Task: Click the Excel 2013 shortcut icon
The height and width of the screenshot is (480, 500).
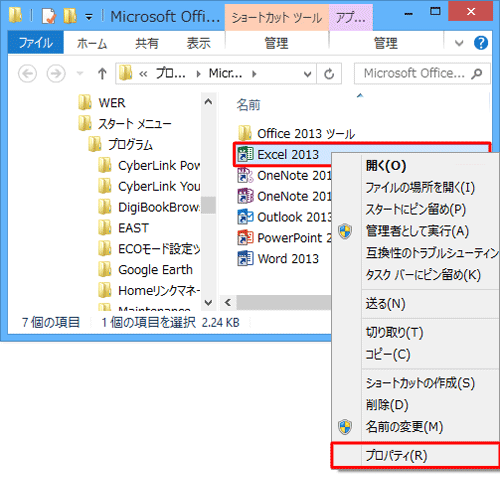Action: pyautogui.click(x=245, y=154)
